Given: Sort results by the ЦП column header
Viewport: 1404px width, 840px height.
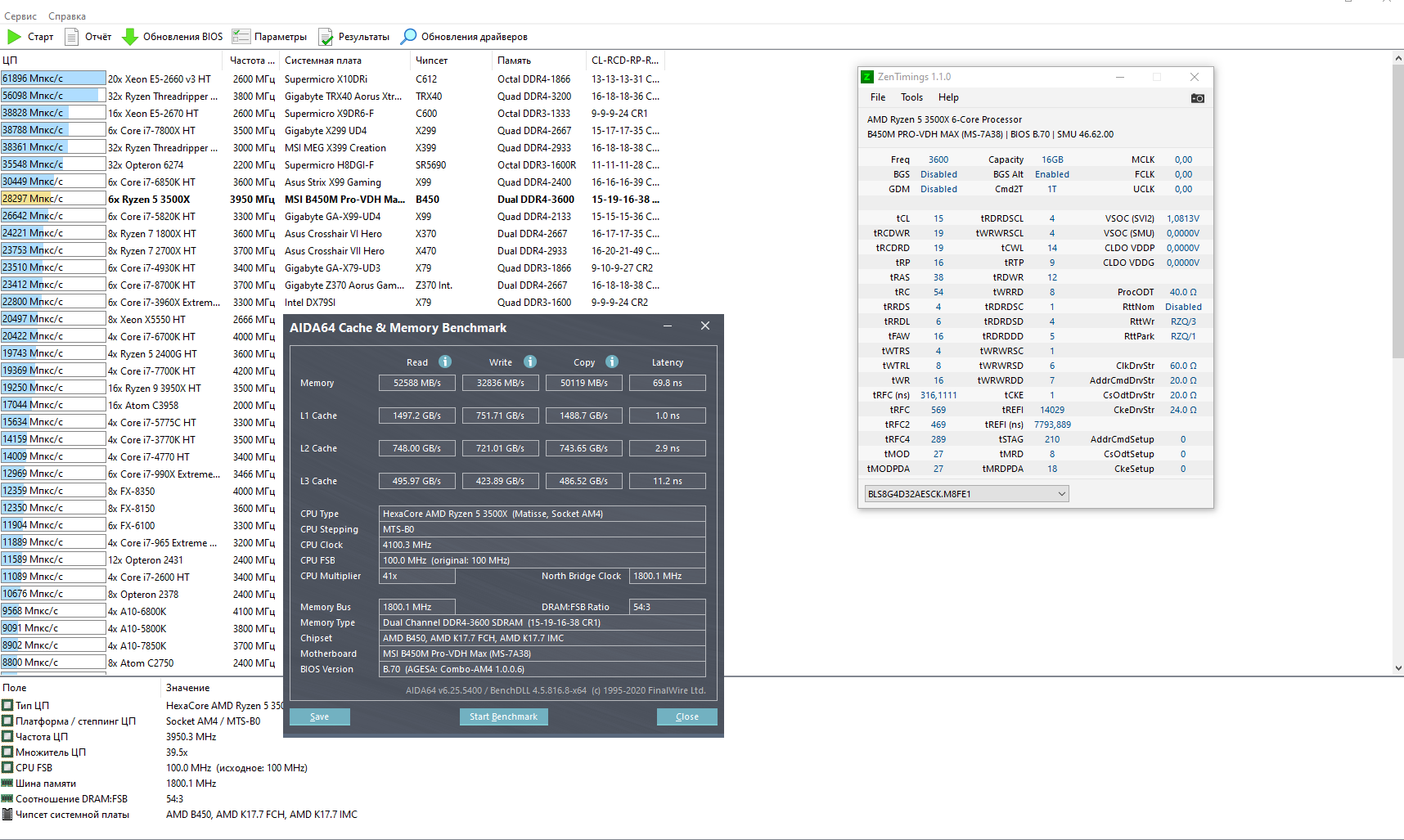Looking at the screenshot, I should tap(110, 60).
